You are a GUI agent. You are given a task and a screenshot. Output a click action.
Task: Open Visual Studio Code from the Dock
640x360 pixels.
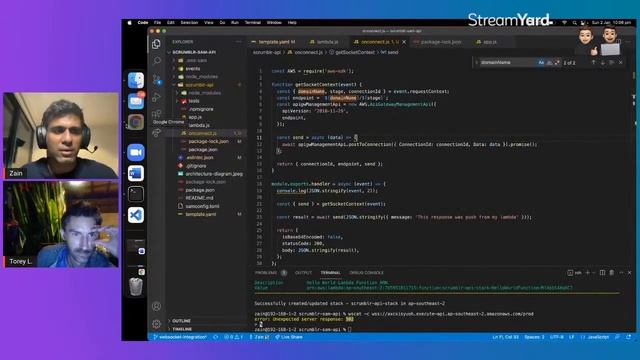tap(136, 215)
